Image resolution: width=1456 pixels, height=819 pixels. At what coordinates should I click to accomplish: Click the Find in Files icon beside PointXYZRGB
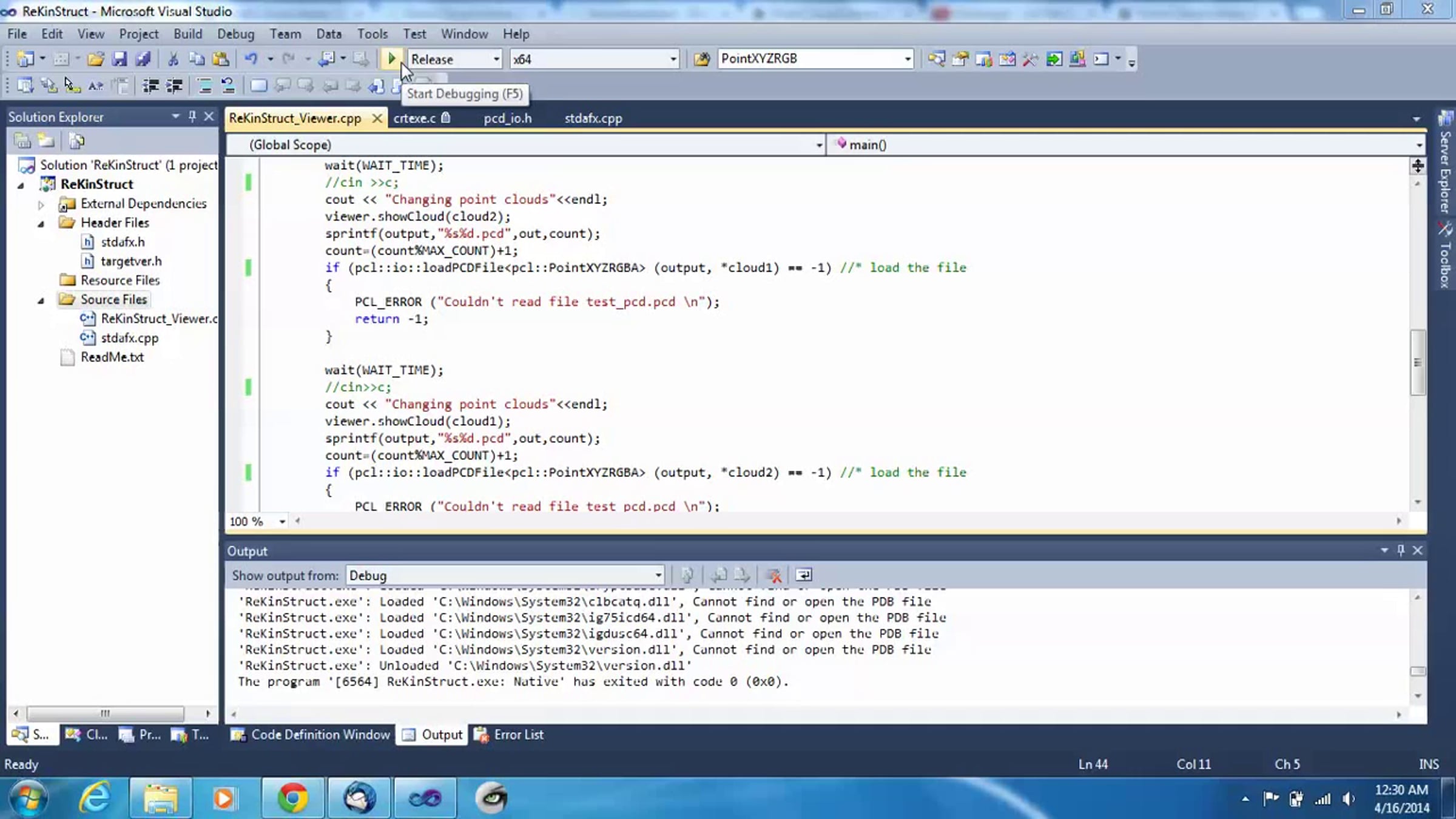coord(702,59)
